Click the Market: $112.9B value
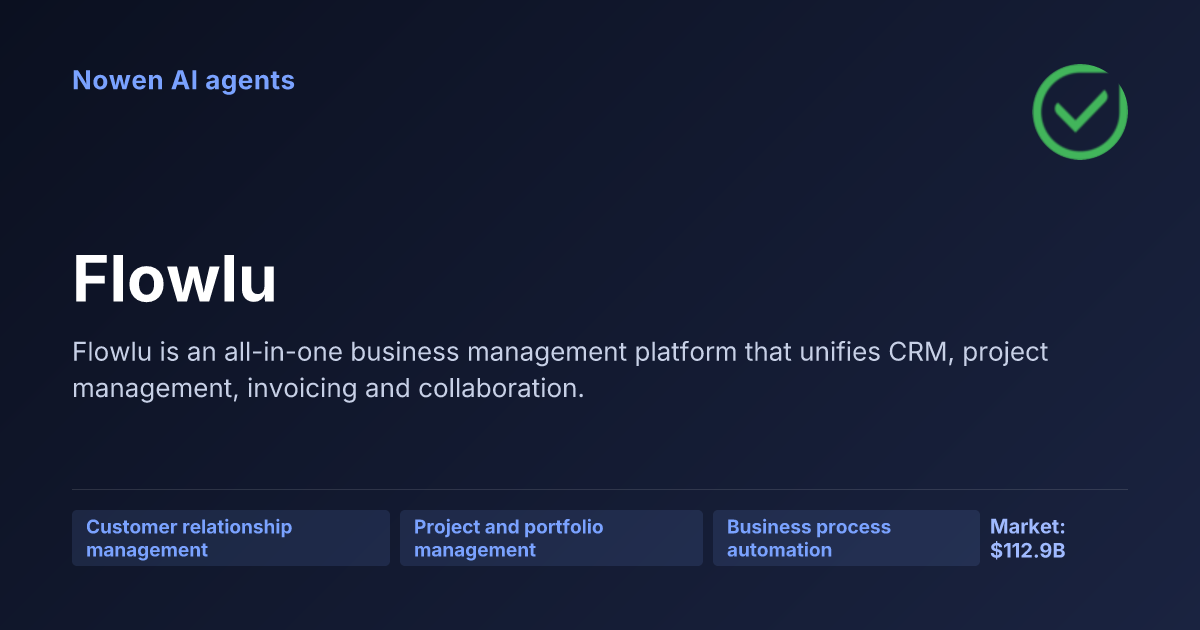 click(1028, 538)
